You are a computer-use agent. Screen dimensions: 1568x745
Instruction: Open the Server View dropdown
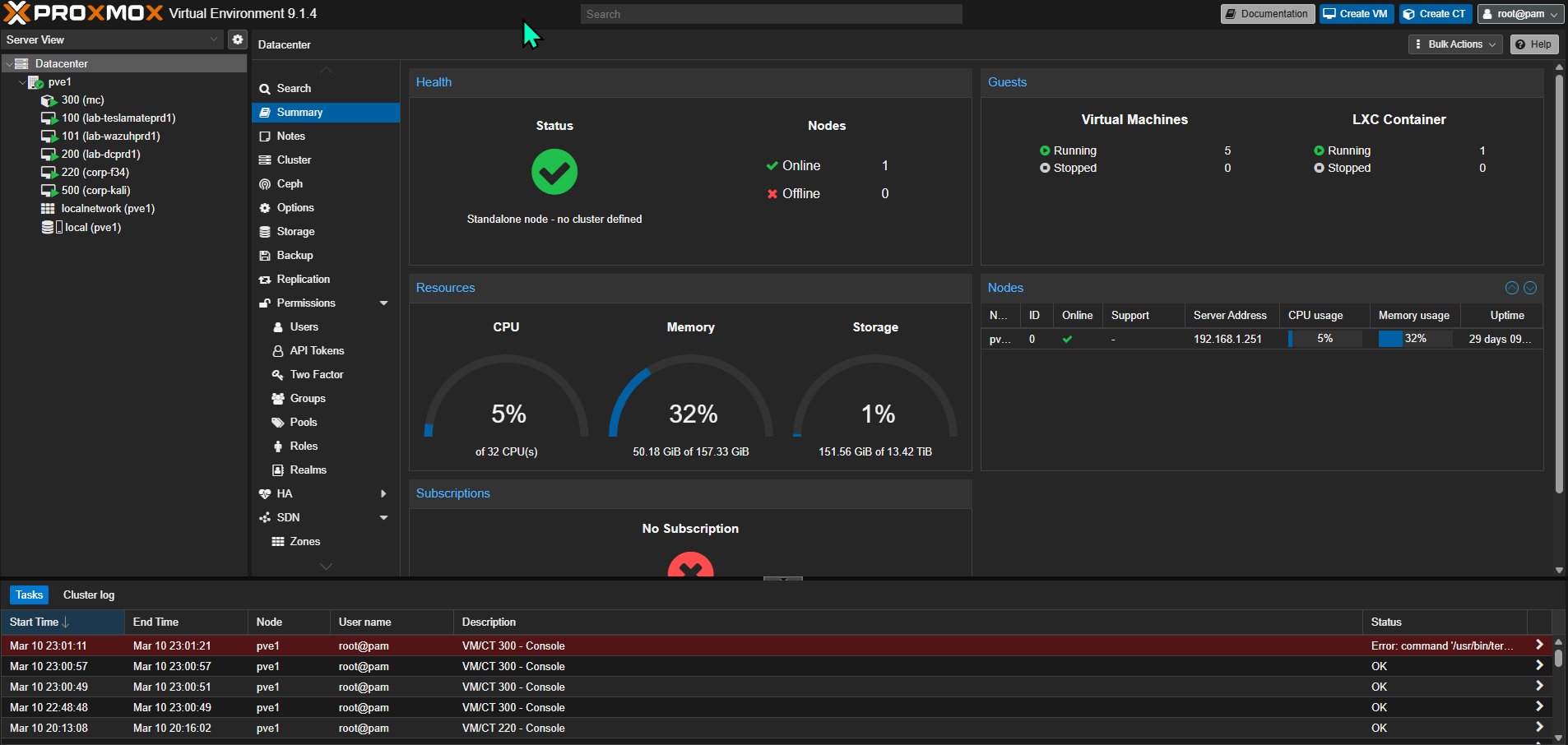click(x=113, y=39)
